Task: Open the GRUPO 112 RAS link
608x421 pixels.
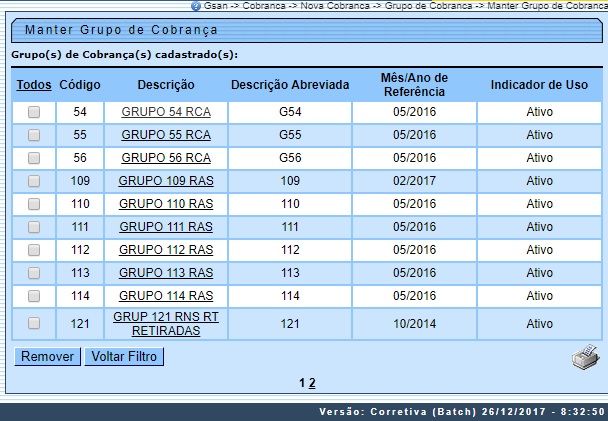Action: coord(166,250)
